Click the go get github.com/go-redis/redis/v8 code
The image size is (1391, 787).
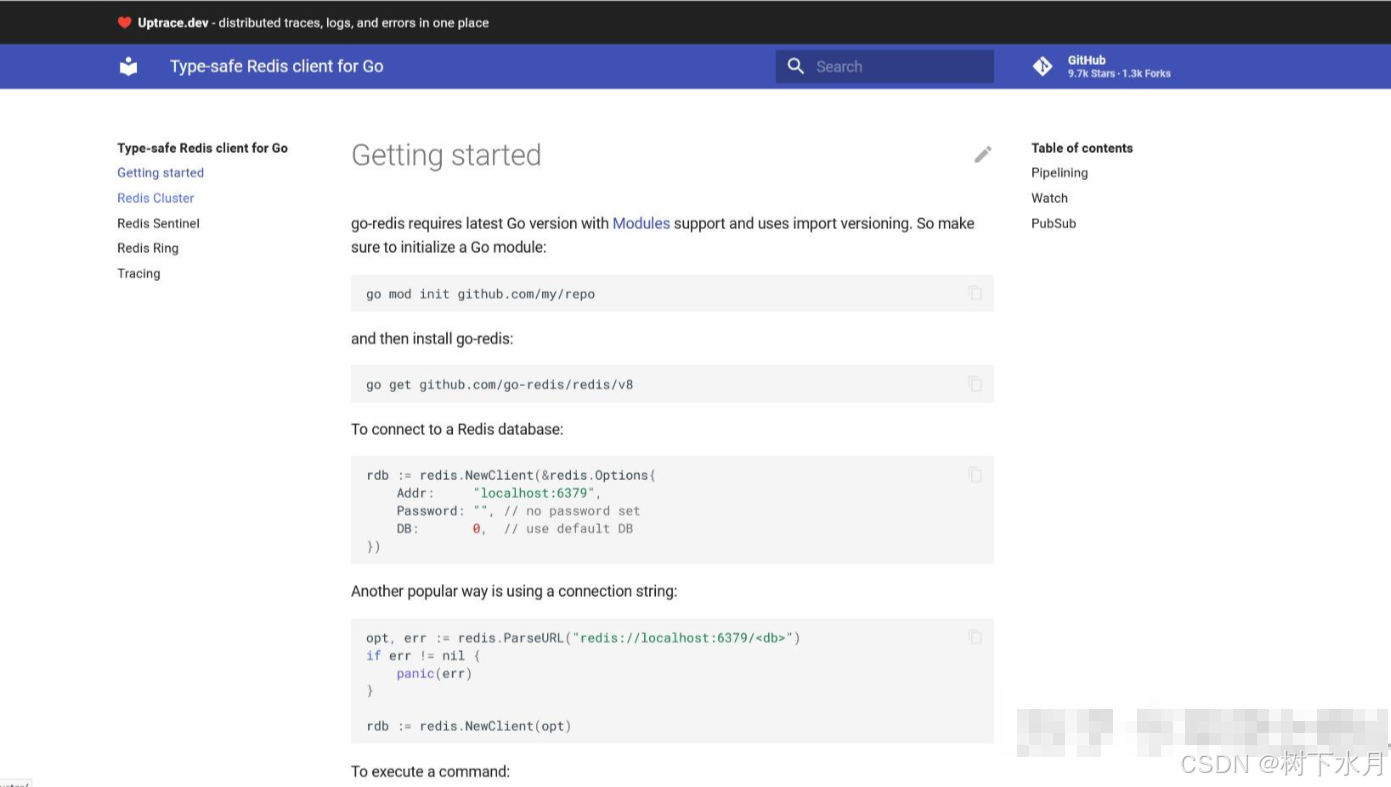pyautogui.click(x=499, y=385)
